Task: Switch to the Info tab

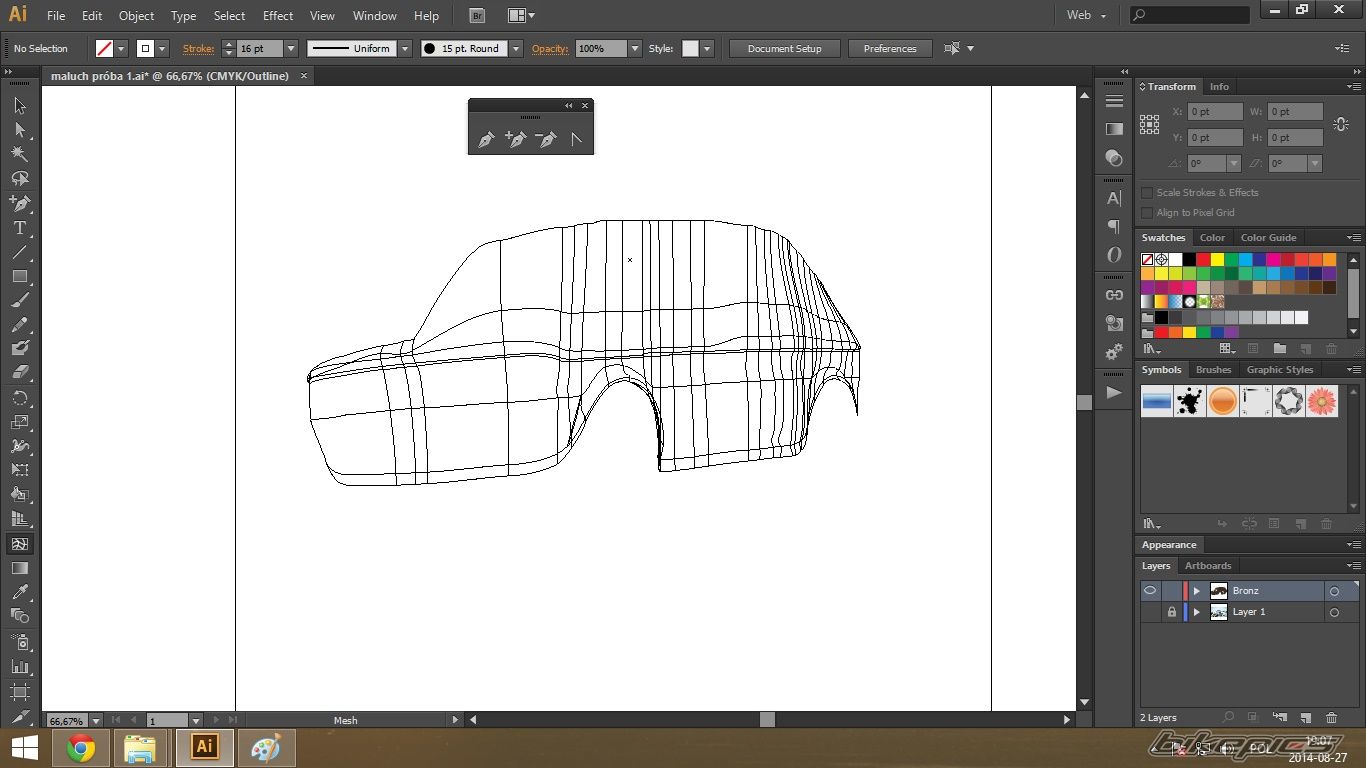Action: point(1219,87)
